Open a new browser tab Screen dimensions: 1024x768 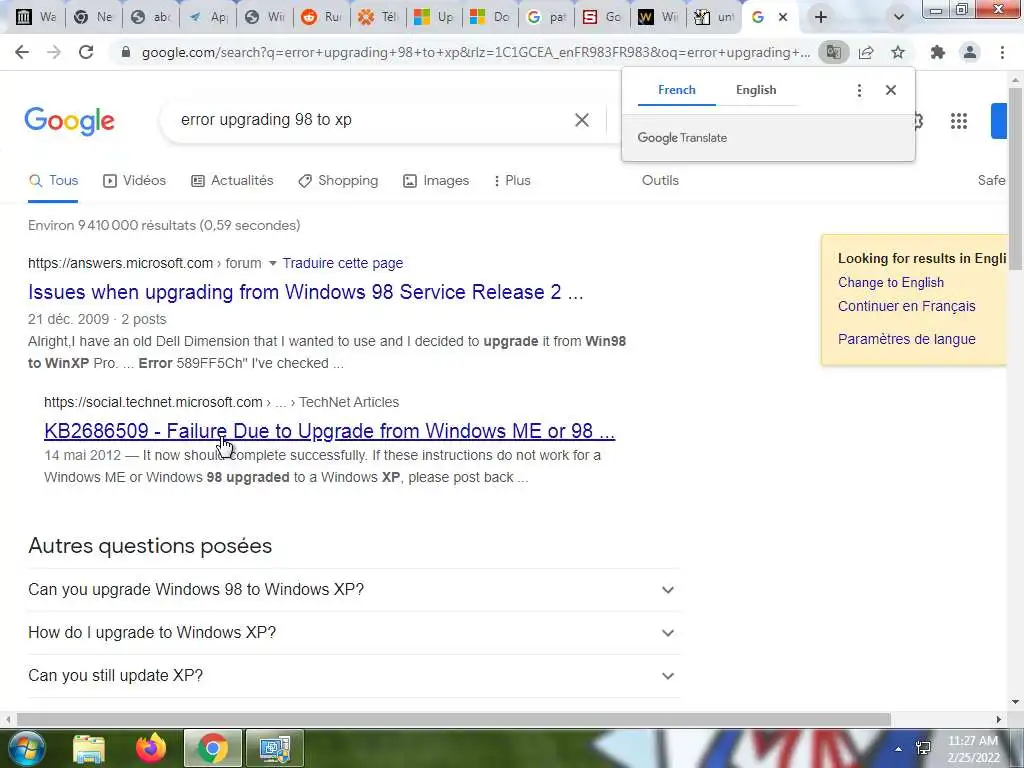pos(821,18)
